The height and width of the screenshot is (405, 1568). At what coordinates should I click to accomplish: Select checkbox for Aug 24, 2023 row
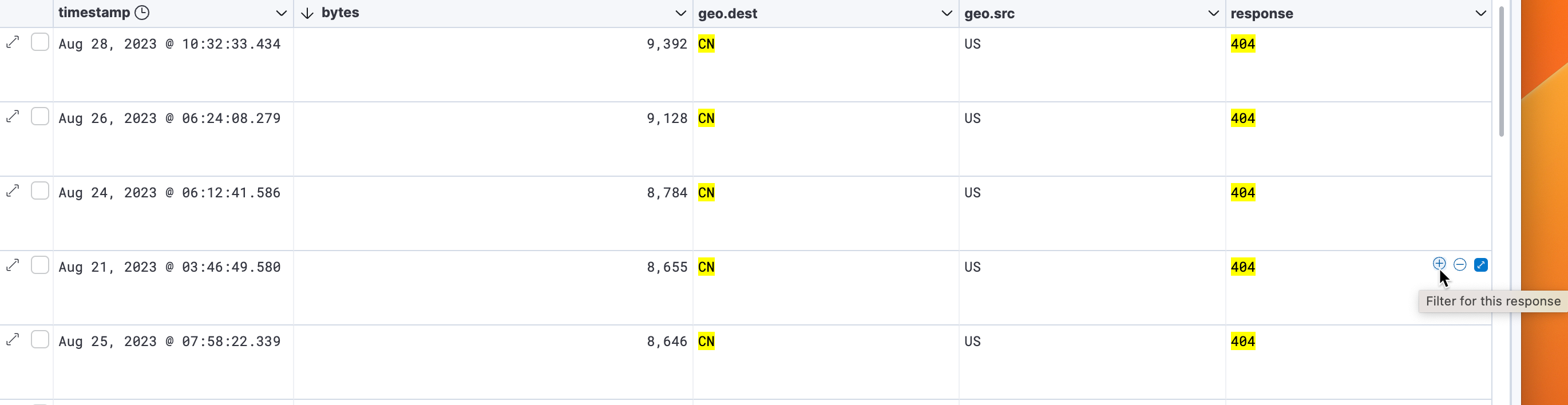click(40, 191)
